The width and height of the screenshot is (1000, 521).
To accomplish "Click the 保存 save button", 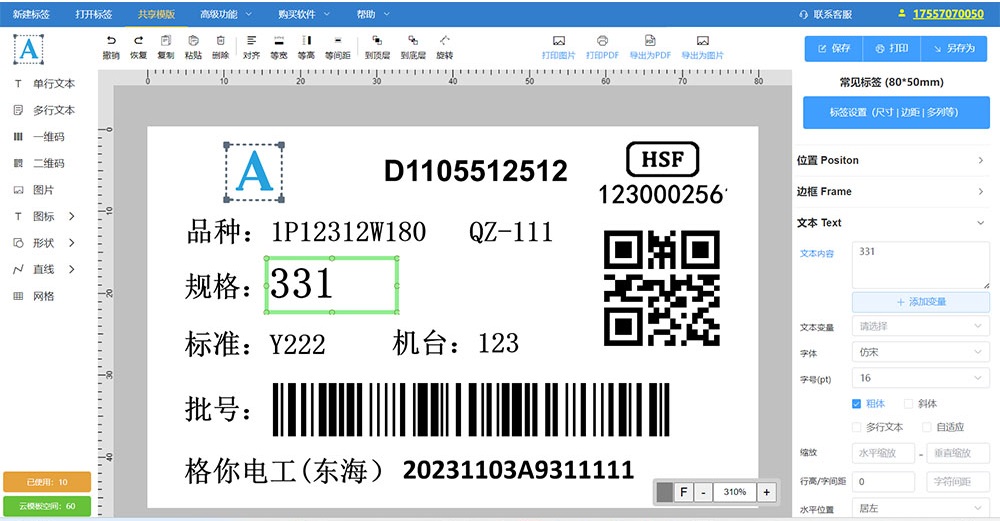I will 833,48.
